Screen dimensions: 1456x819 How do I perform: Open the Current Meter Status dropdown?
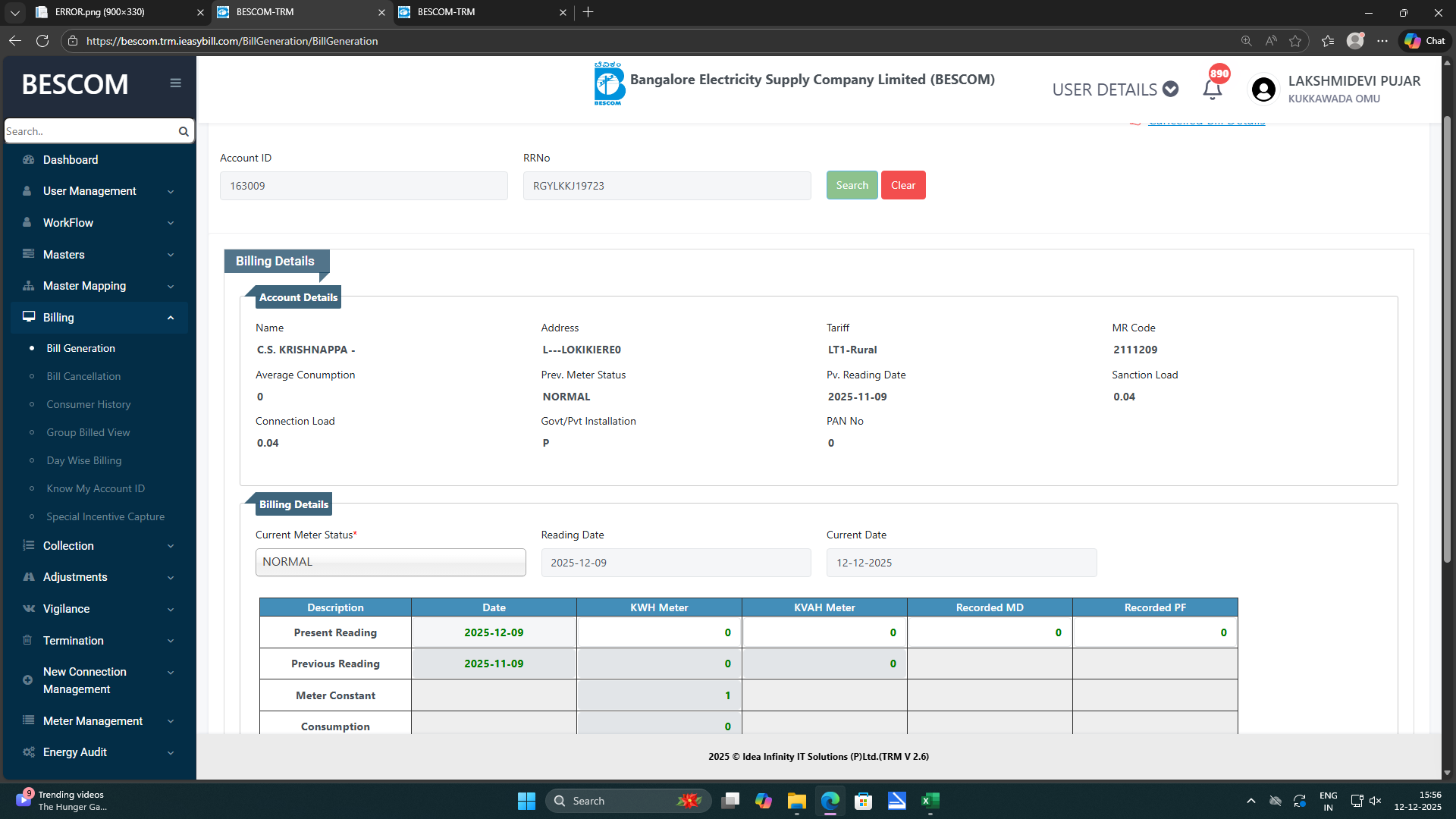click(391, 562)
